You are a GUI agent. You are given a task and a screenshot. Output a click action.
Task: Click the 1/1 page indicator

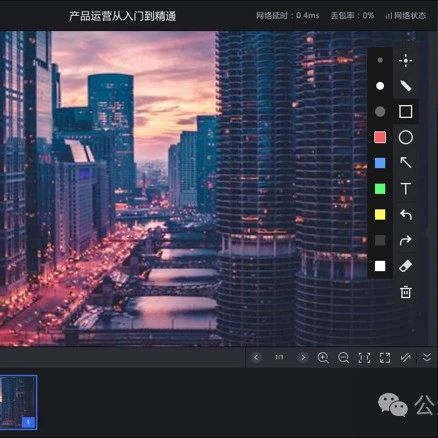pyautogui.click(x=279, y=357)
